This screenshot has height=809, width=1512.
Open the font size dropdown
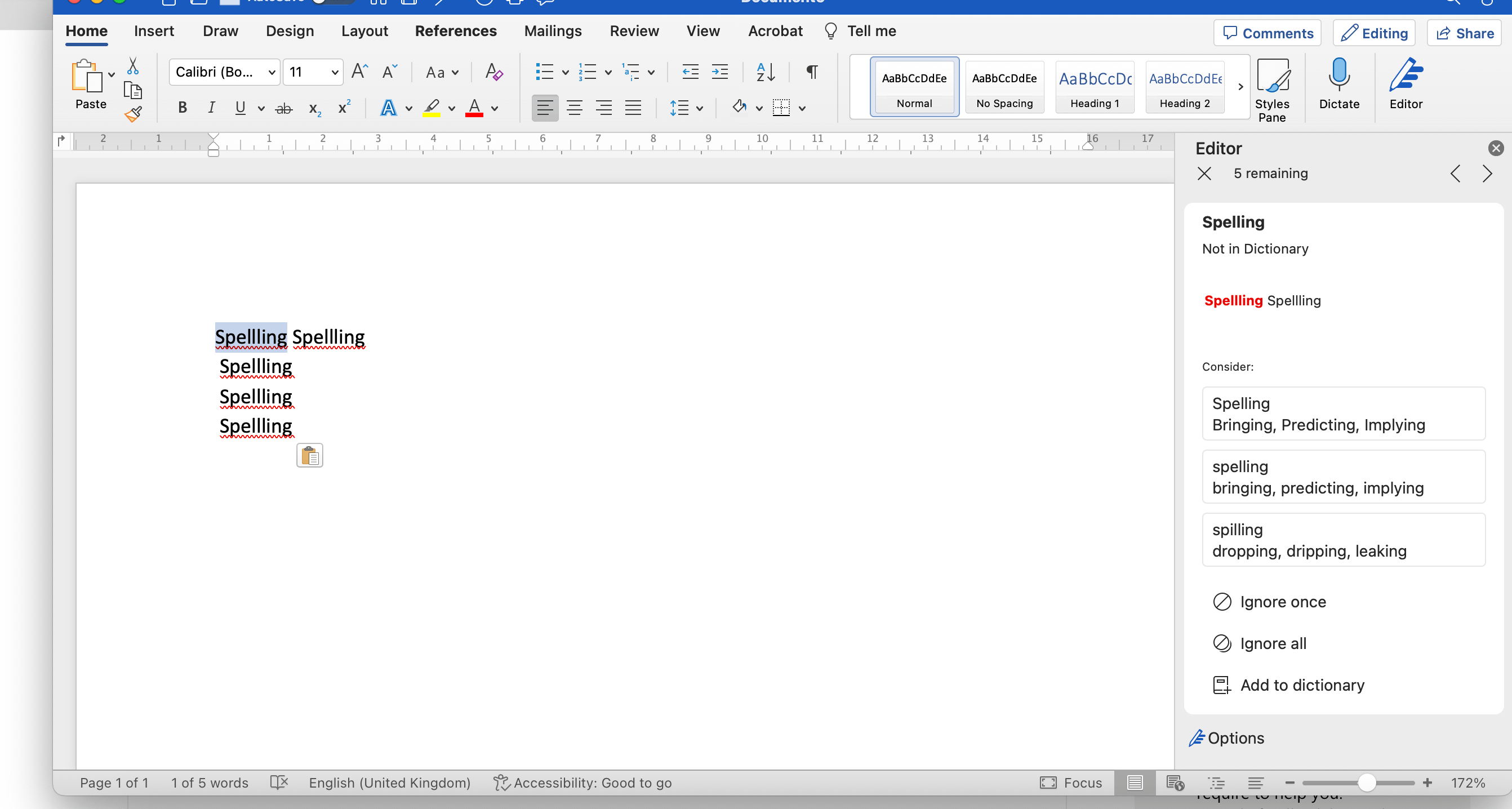click(335, 72)
